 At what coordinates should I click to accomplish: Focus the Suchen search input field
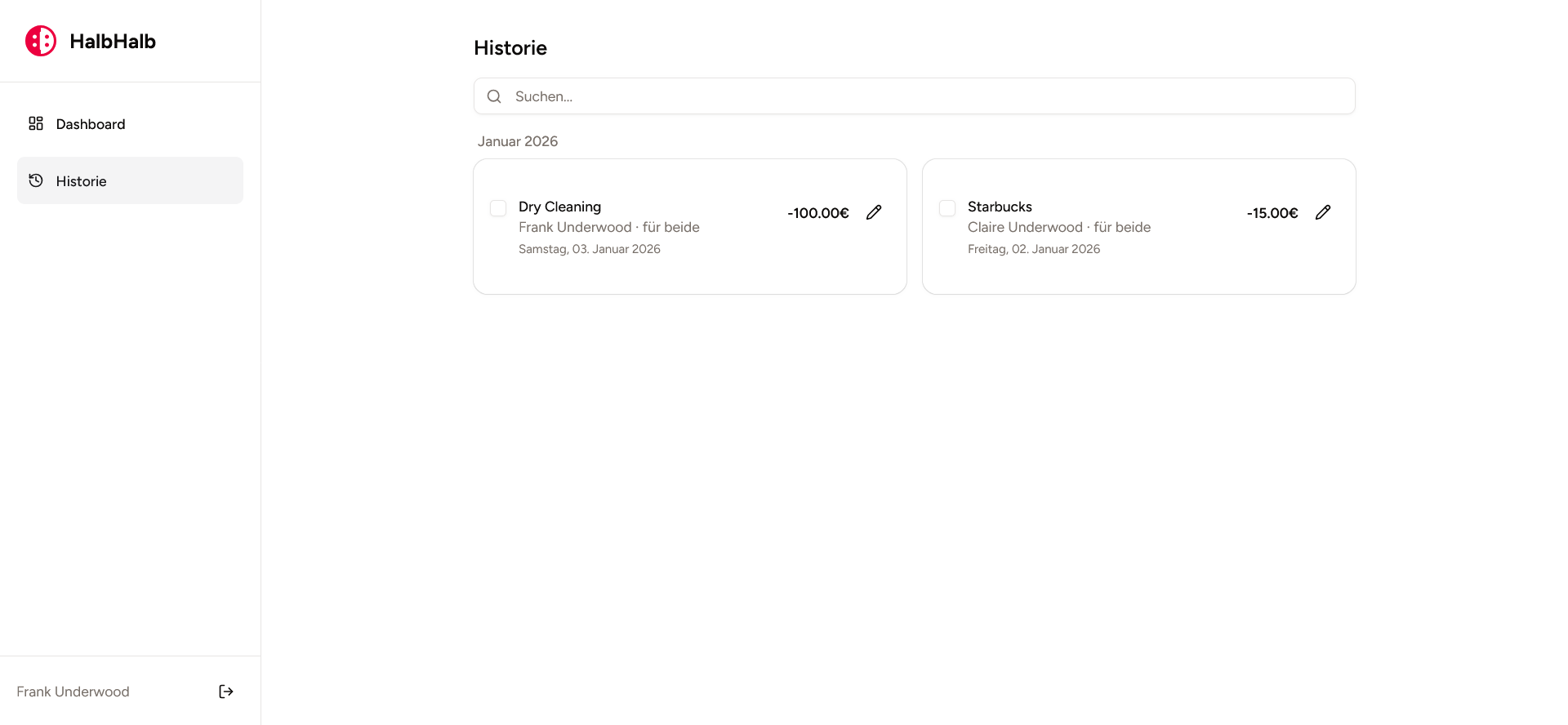click(923, 96)
